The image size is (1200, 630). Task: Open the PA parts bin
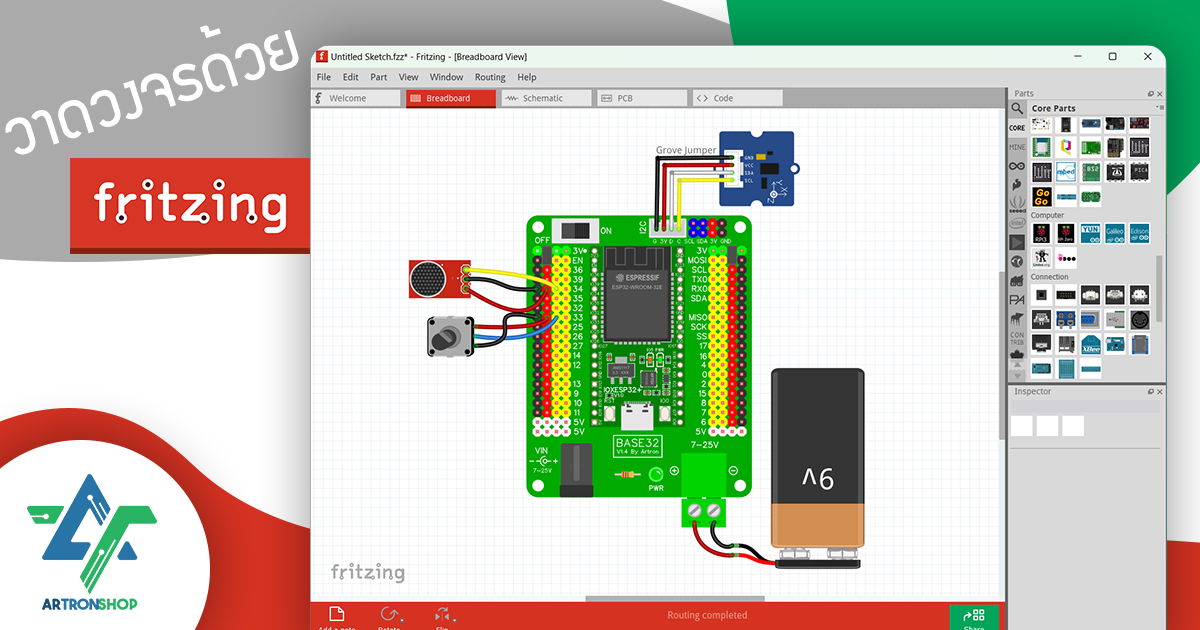point(1017,299)
